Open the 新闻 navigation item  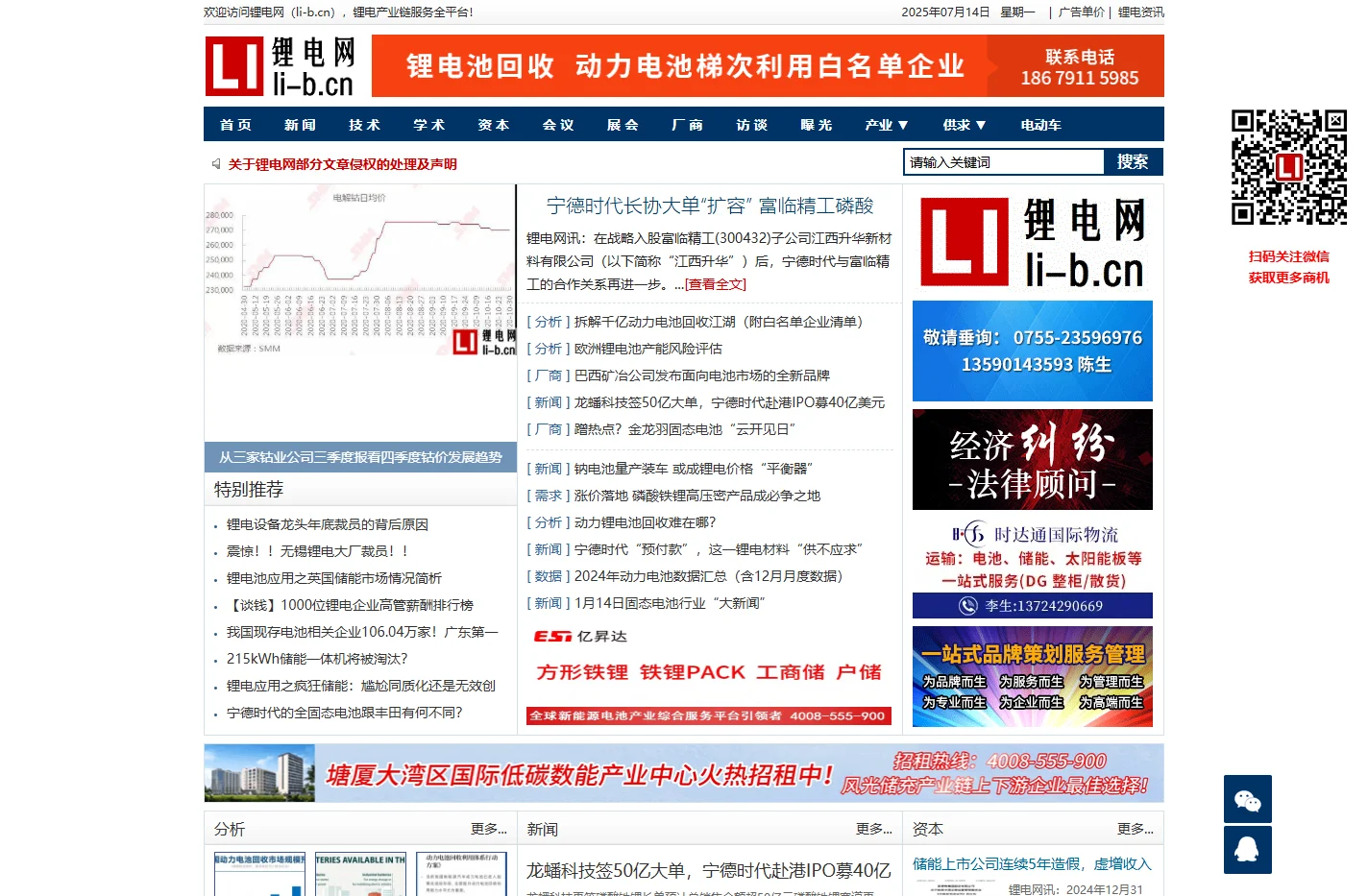pyautogui.click(x=300, y=125)
